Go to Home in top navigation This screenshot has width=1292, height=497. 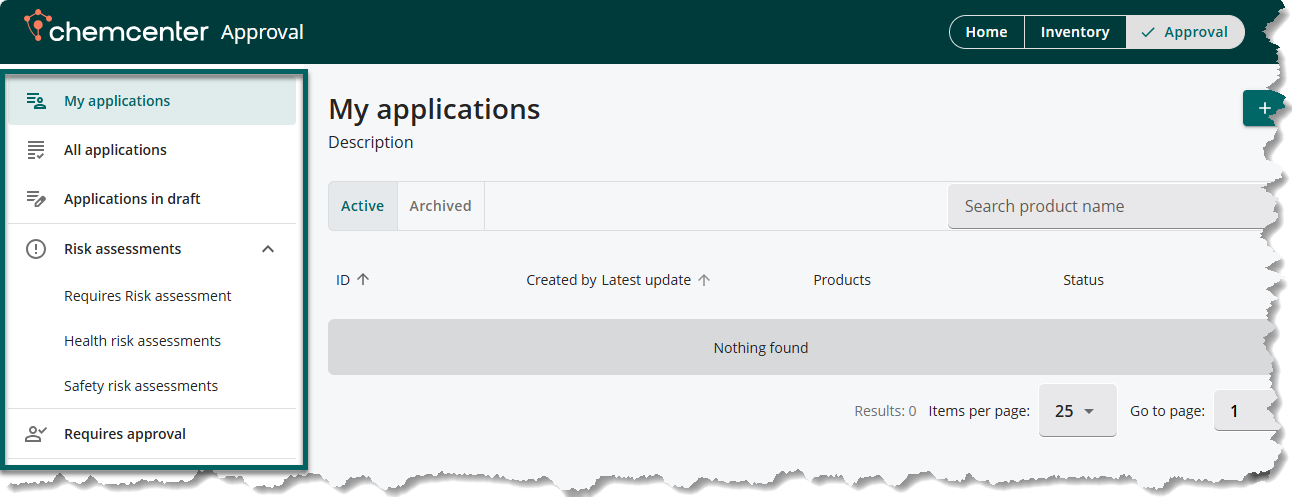(x=986, y=32)
